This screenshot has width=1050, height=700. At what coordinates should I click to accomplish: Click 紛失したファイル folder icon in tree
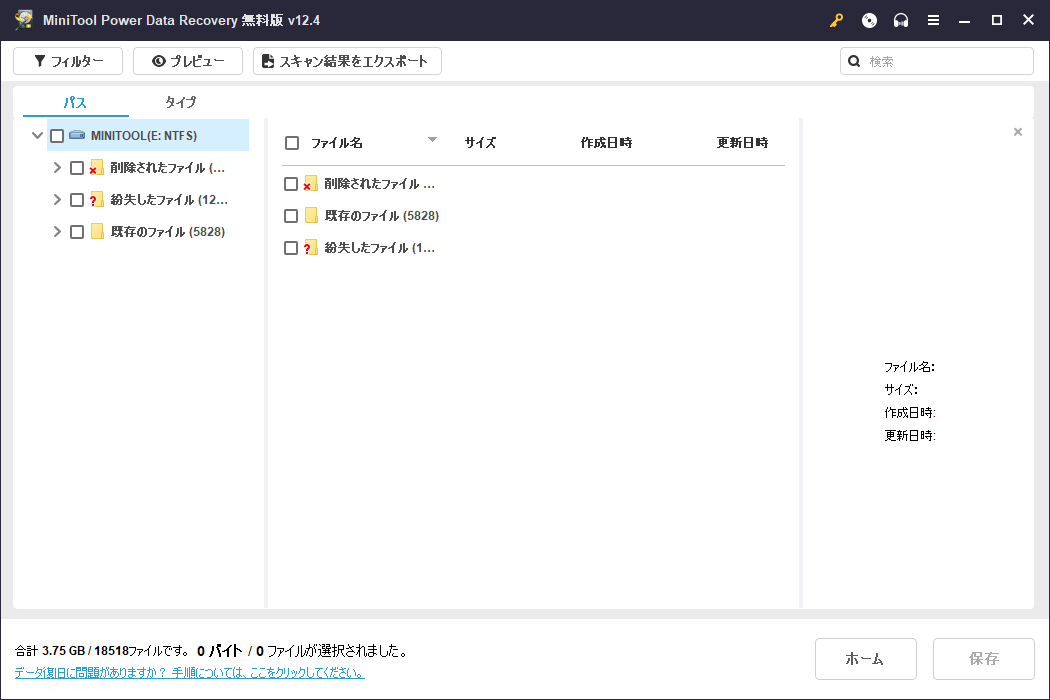click(96, 200)
